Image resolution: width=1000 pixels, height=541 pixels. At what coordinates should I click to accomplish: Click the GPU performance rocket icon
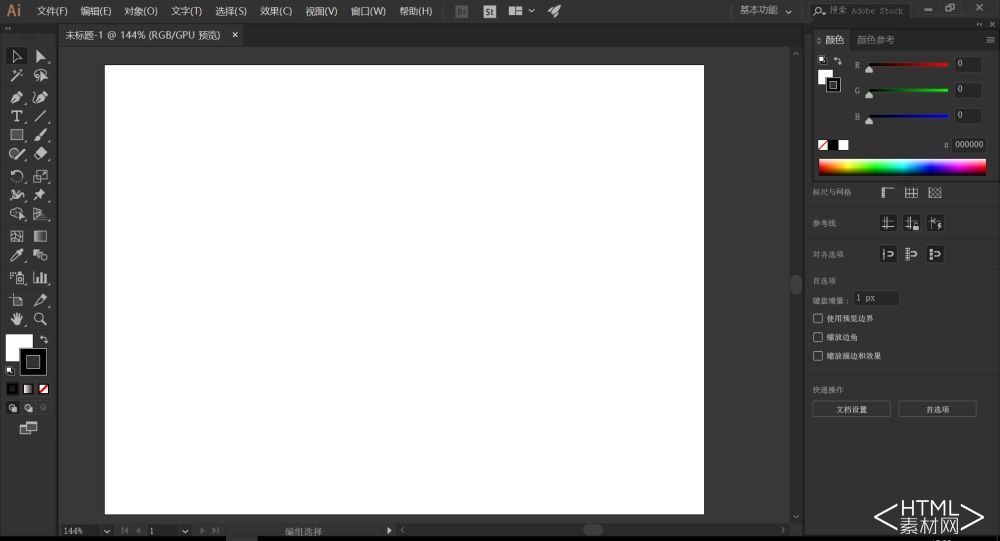pyautogui.click(x=554, y=11)
